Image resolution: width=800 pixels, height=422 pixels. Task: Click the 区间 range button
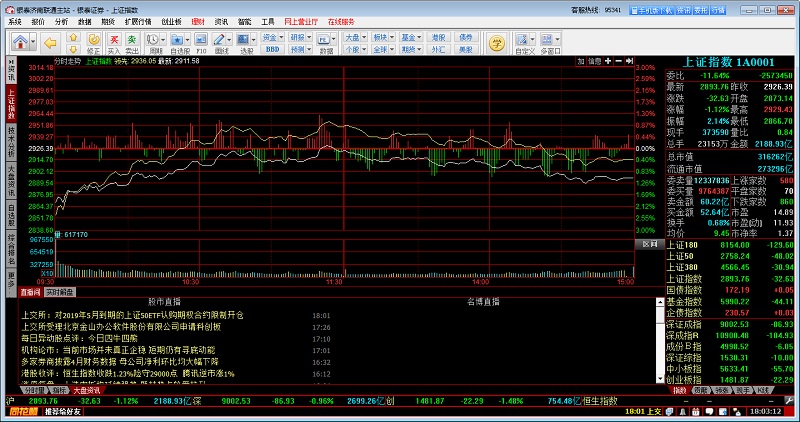[649, 244]
